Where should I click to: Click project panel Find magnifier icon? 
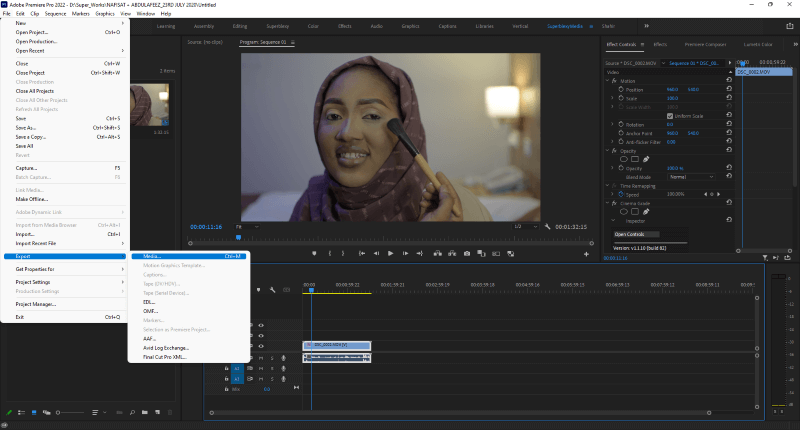point(132,412)
